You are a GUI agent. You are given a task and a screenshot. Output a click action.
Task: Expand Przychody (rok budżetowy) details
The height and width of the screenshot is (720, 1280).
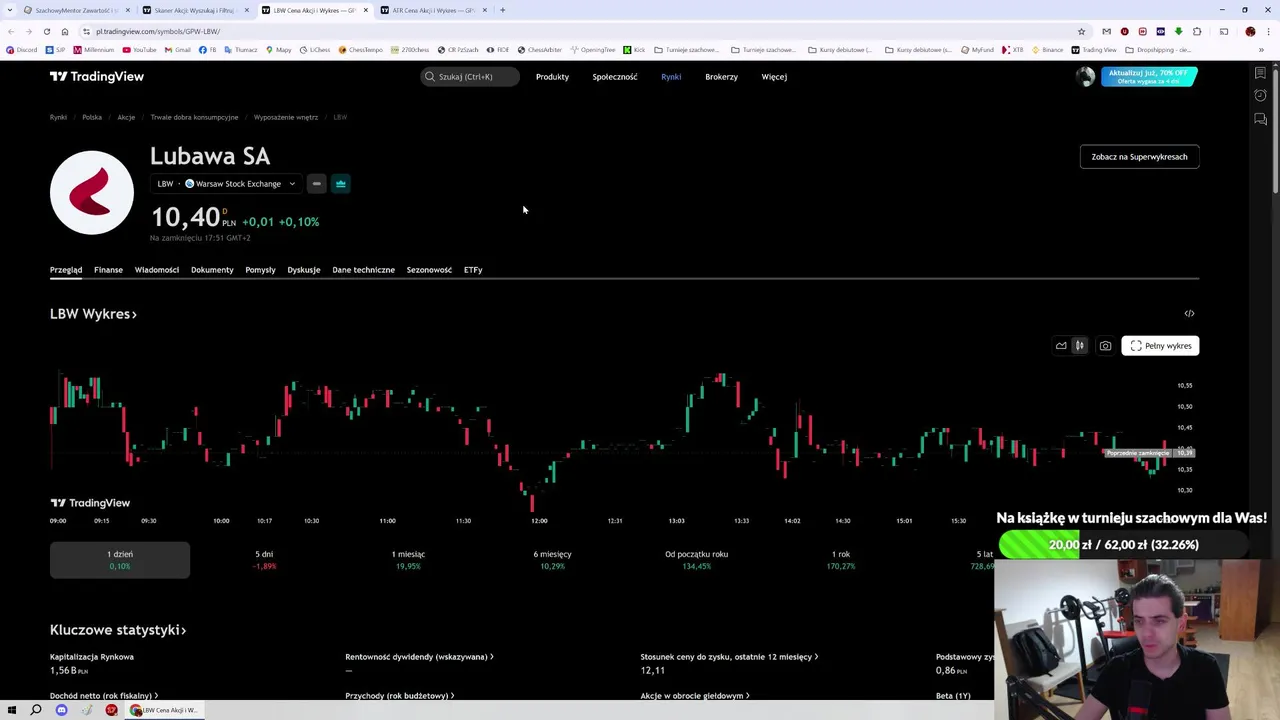(400, 695)
